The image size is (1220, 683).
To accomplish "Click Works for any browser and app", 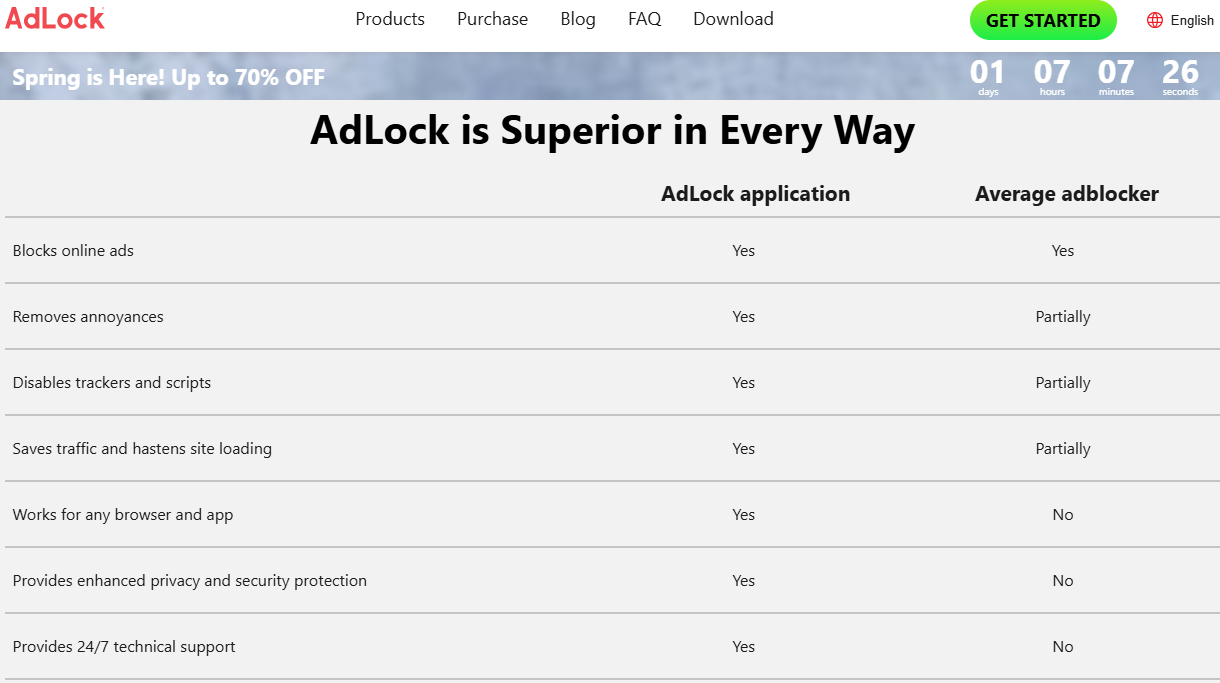I will tap(123, 515).
